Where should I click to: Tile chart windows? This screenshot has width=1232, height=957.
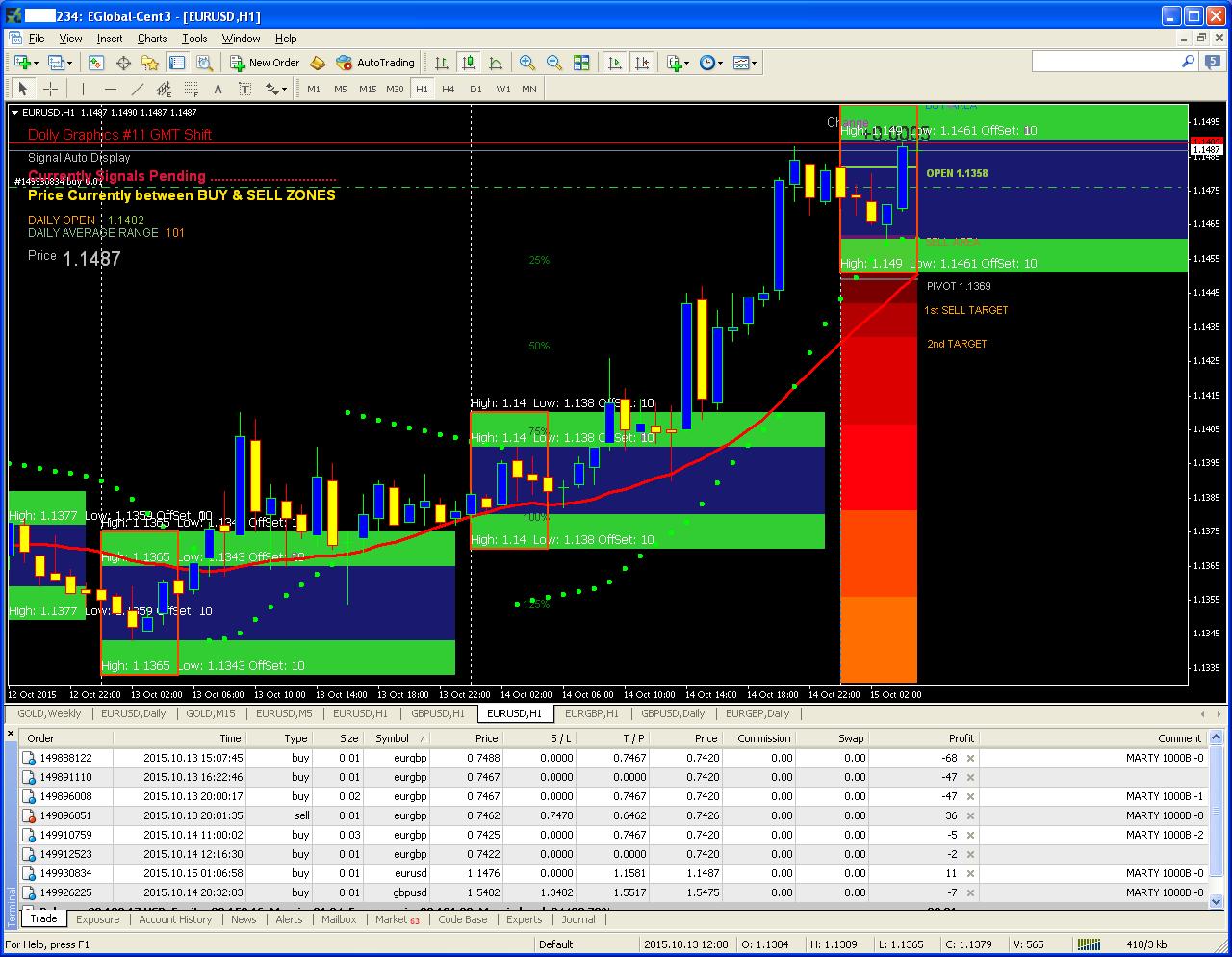pyautogui.click(x=581, y=63)
